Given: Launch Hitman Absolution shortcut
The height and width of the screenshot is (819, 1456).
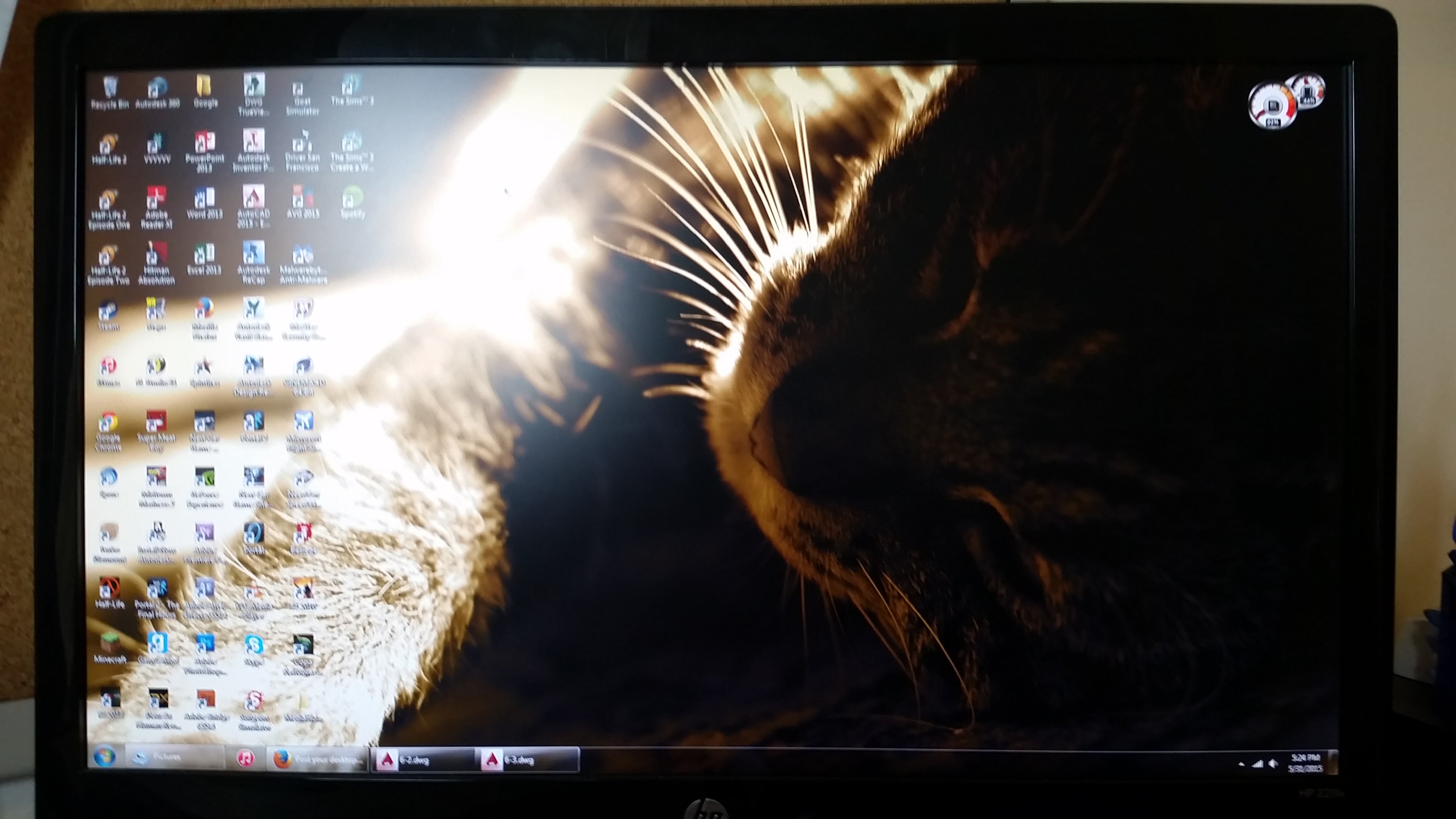Looking at the screenshot, I should (x=157, y=263).
